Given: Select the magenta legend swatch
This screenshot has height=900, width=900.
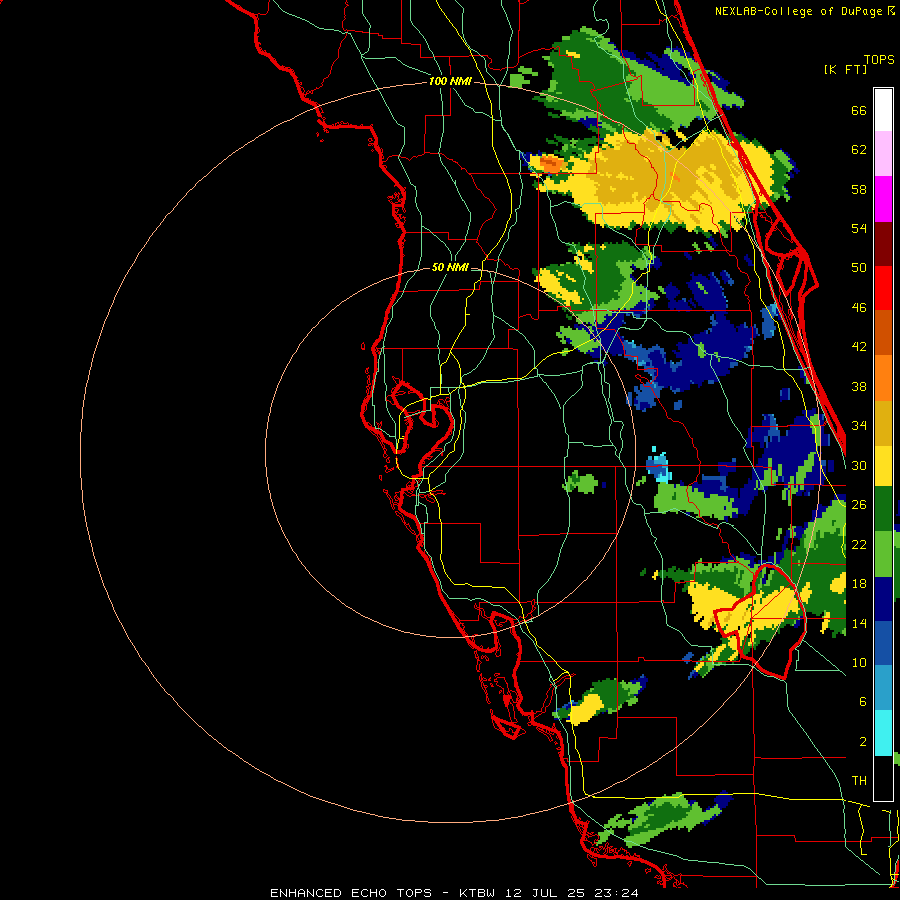Looking at the screenshot, I should coord(883,199).
